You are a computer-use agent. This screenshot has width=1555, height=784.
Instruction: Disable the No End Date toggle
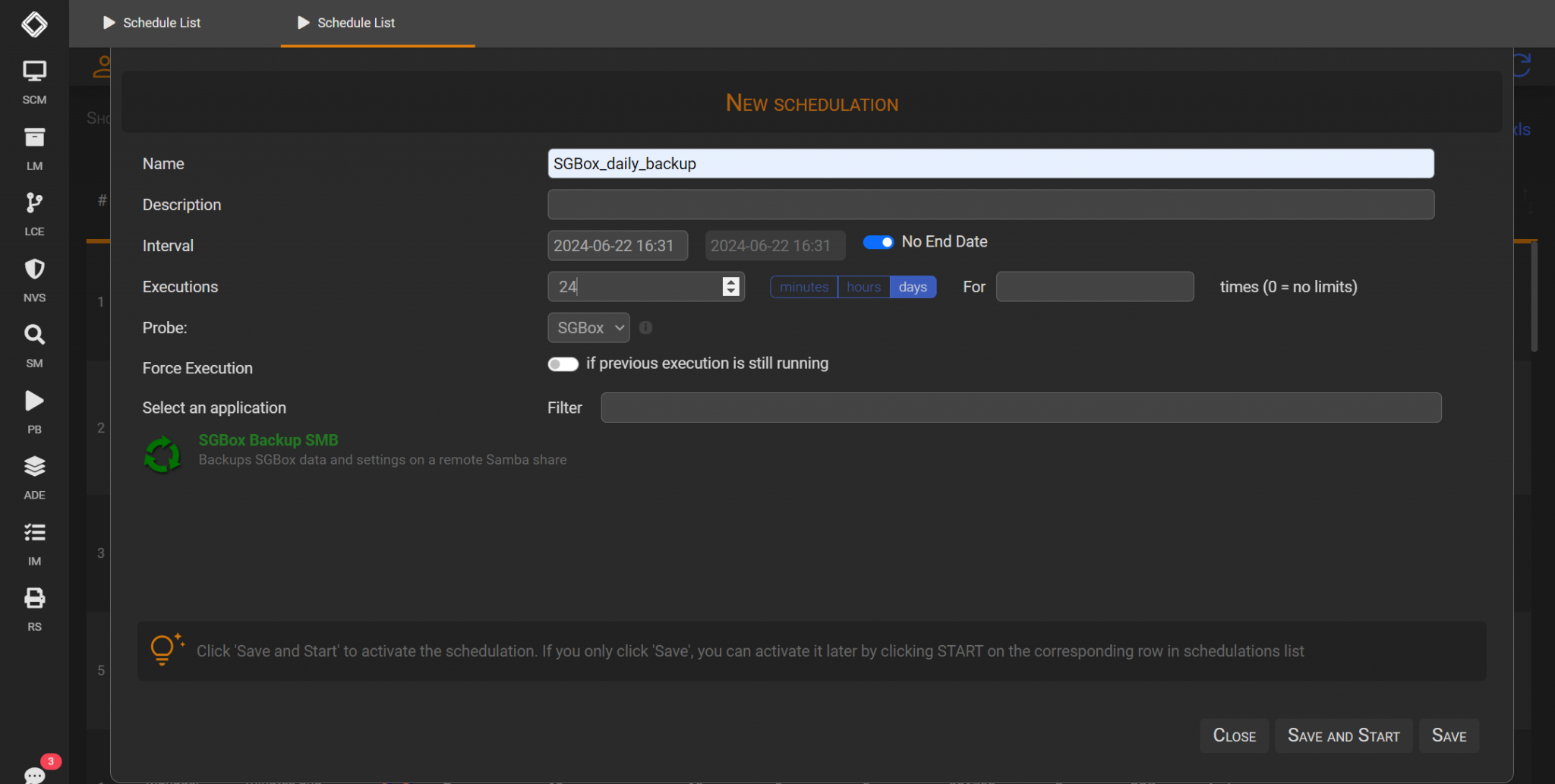(x=878, y=241)
